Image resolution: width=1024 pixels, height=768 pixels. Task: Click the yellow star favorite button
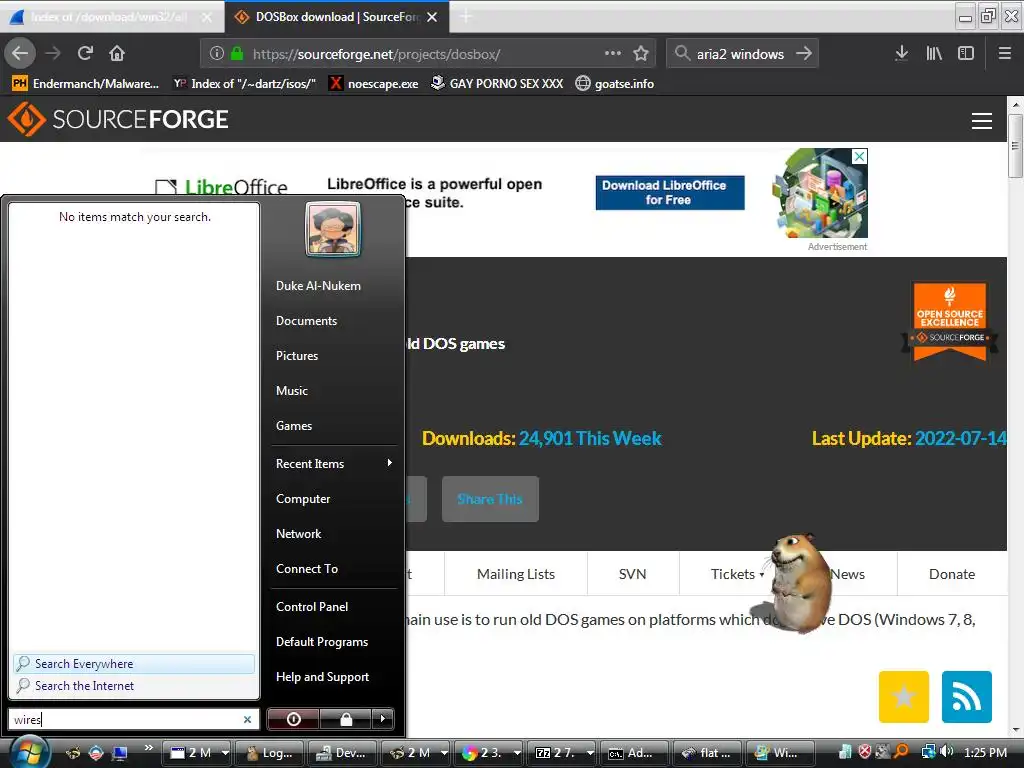904,697
